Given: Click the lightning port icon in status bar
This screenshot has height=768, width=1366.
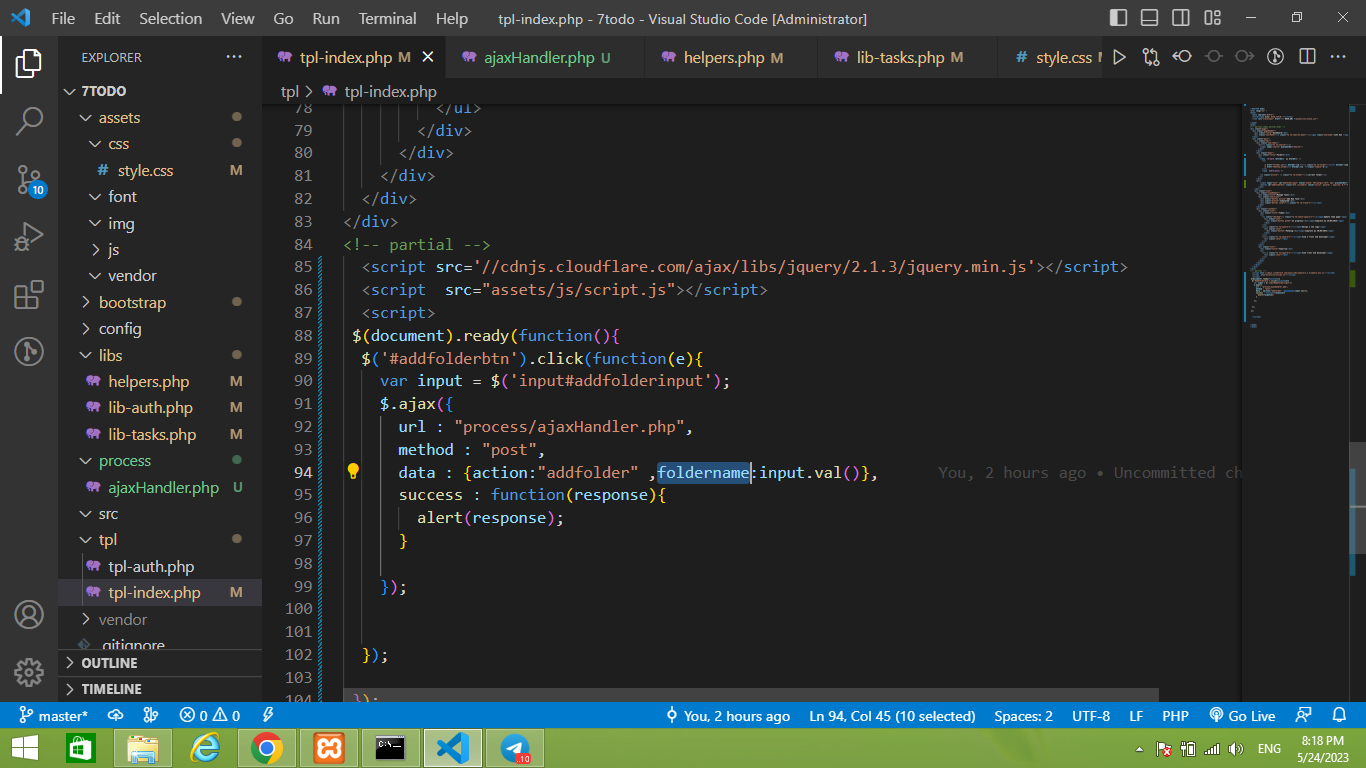Looking at the screenshot, I should click(268, 715).
